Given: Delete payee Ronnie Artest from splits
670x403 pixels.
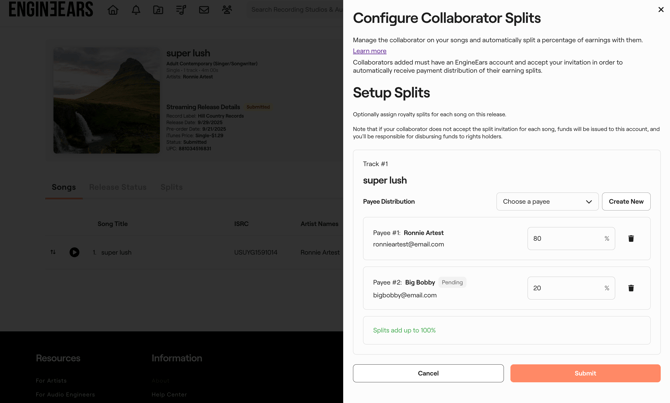Looking at the screenshot, I should point(631,239).
